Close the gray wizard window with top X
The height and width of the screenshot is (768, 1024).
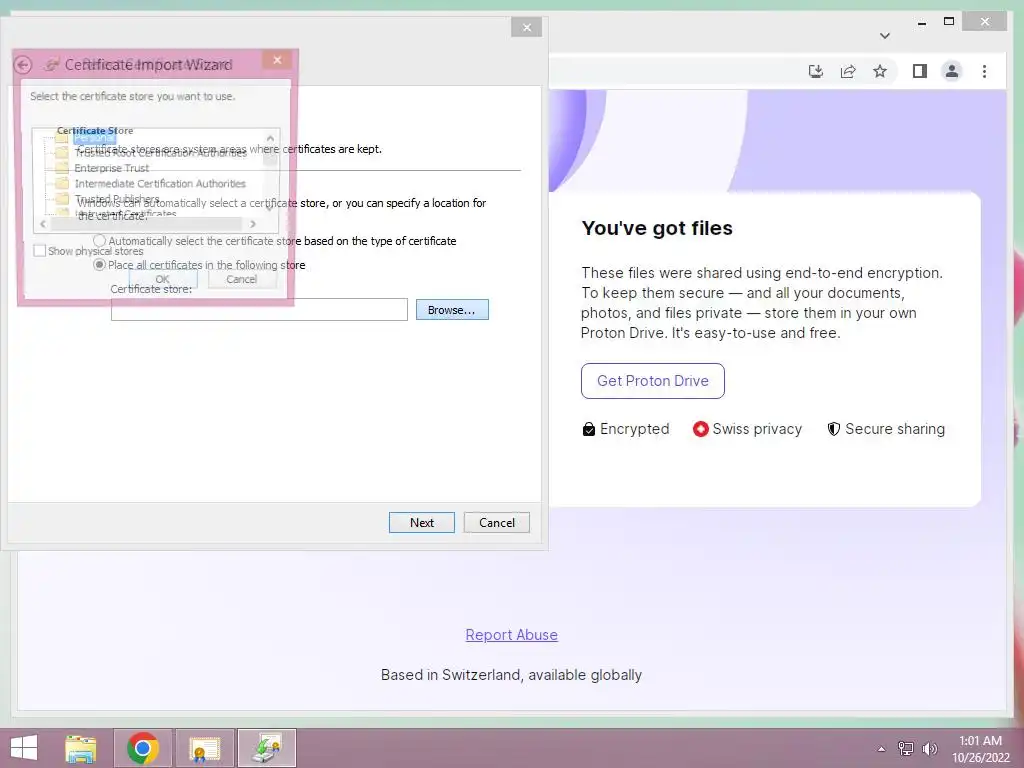click(526, 27)
